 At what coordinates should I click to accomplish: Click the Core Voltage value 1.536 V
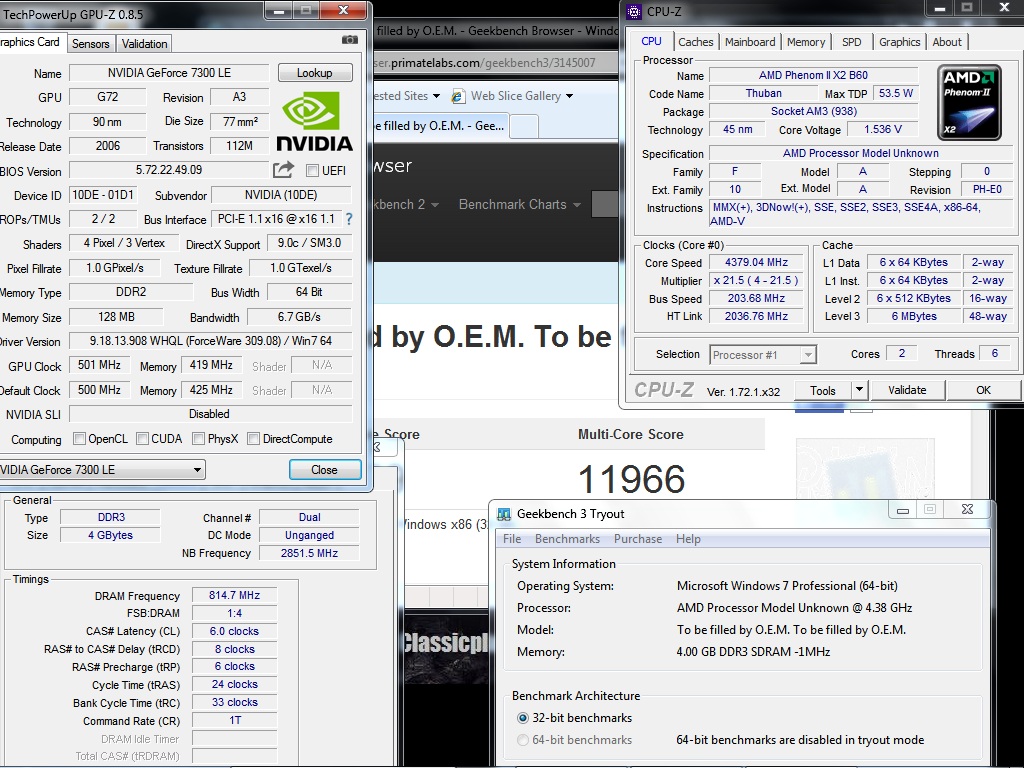tap(883, 129)
